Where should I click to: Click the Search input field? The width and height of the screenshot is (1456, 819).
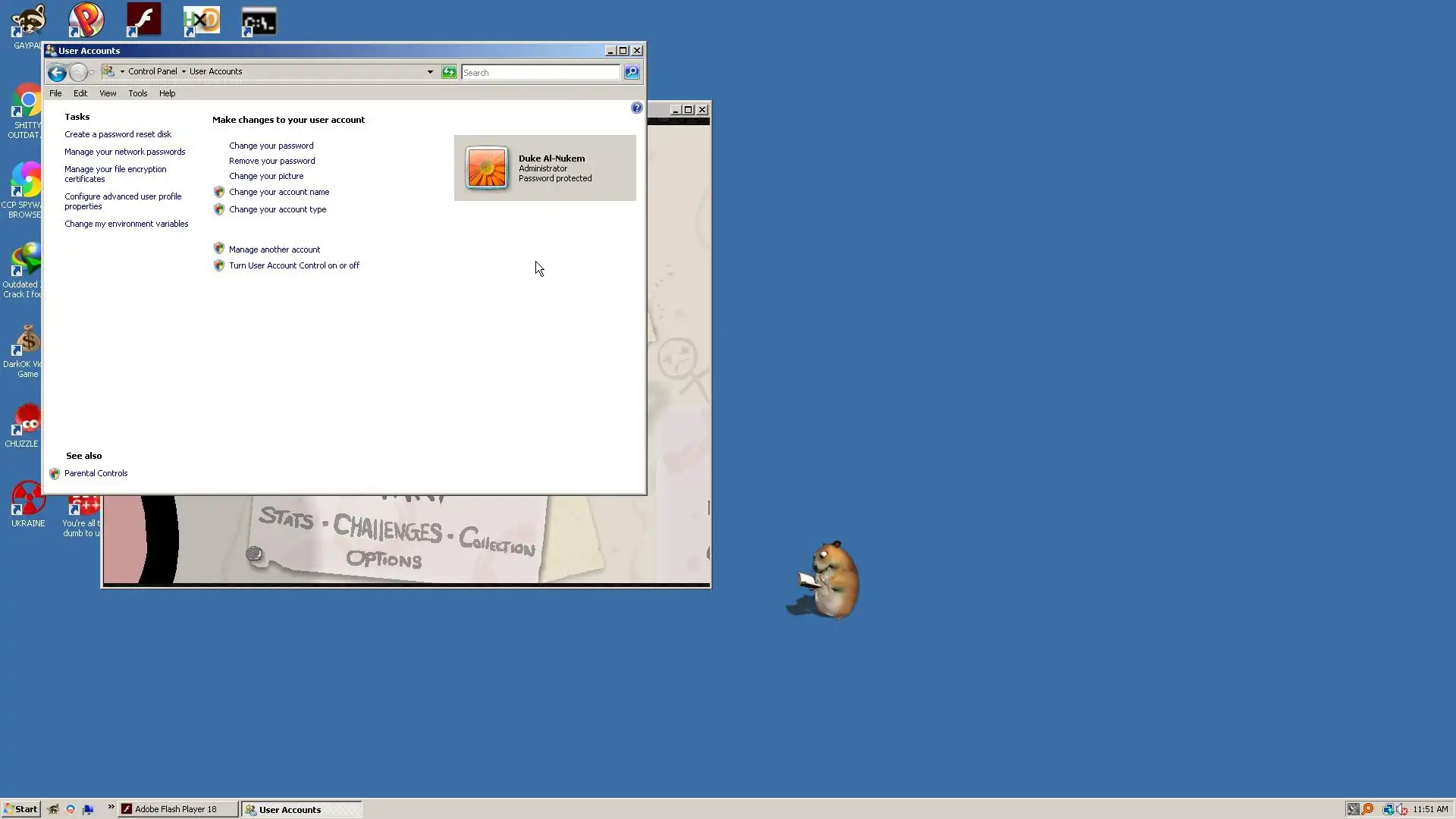[540, 73]
